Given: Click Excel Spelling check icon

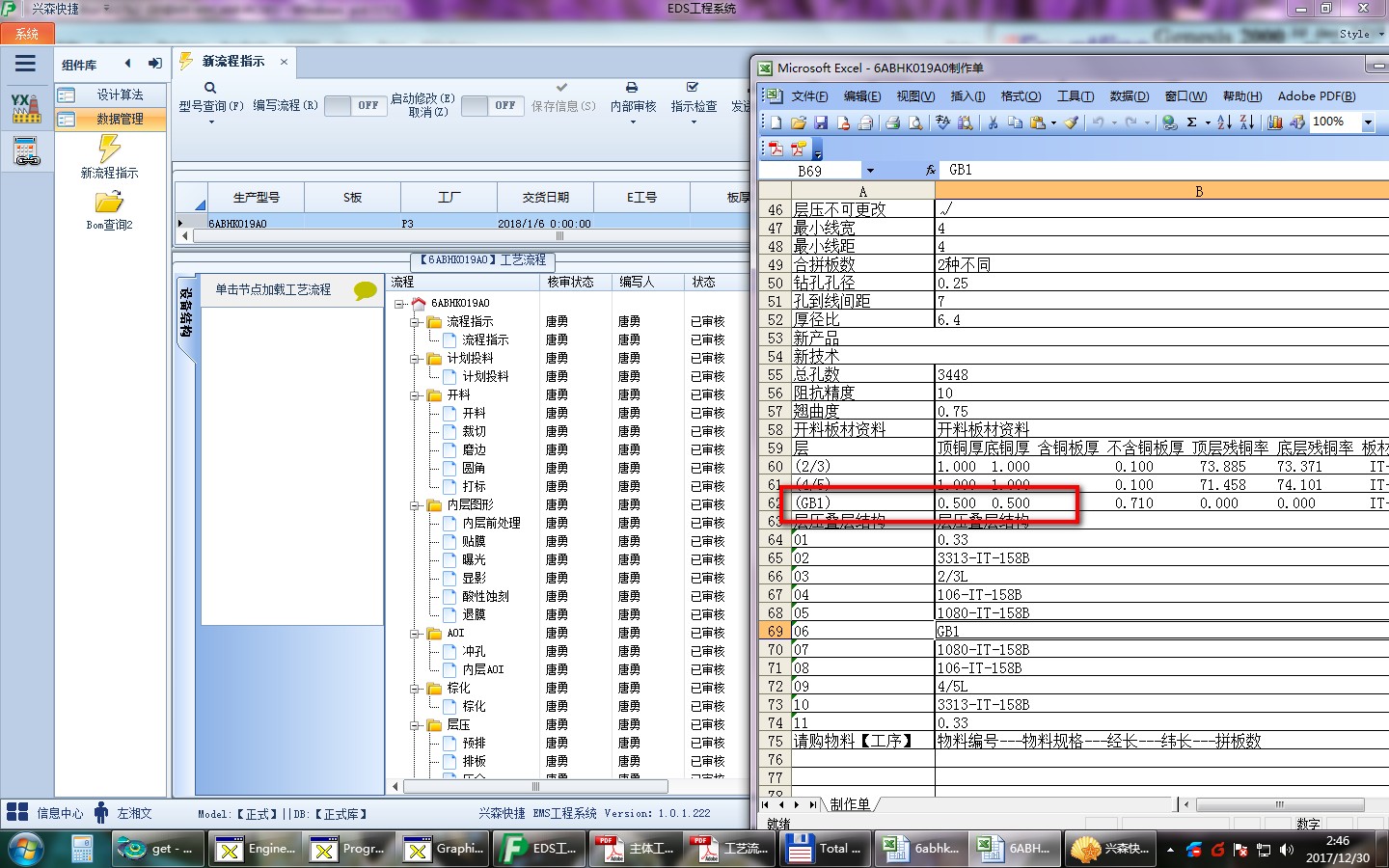Looking at the screenshot, I should (x=942, y=122).
